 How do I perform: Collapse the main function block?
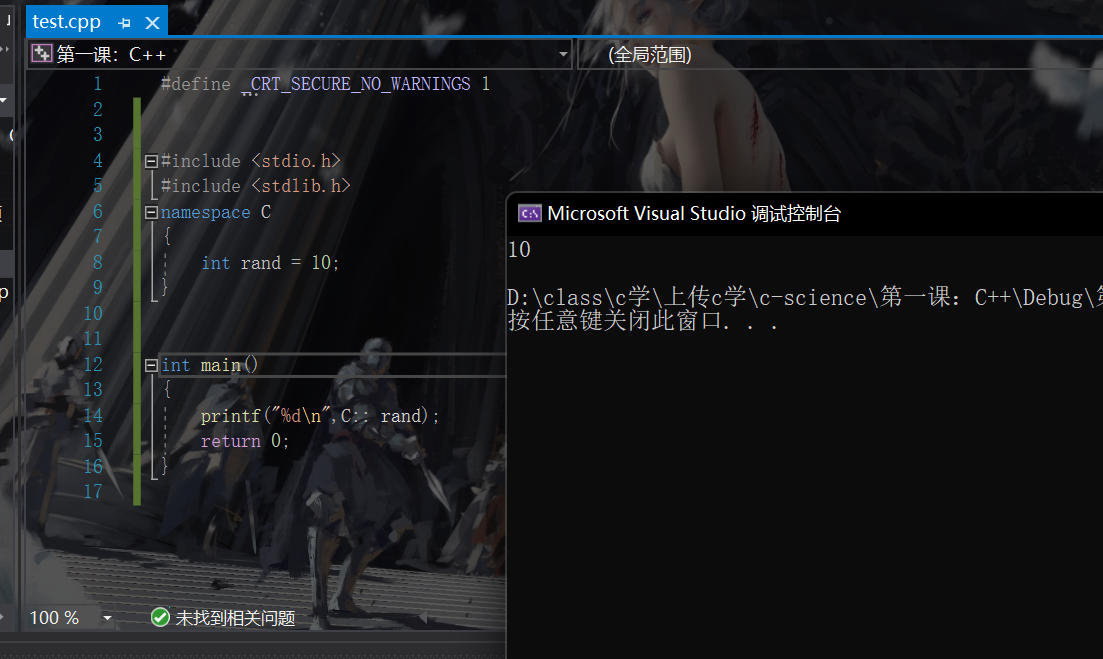coord(151,365)
